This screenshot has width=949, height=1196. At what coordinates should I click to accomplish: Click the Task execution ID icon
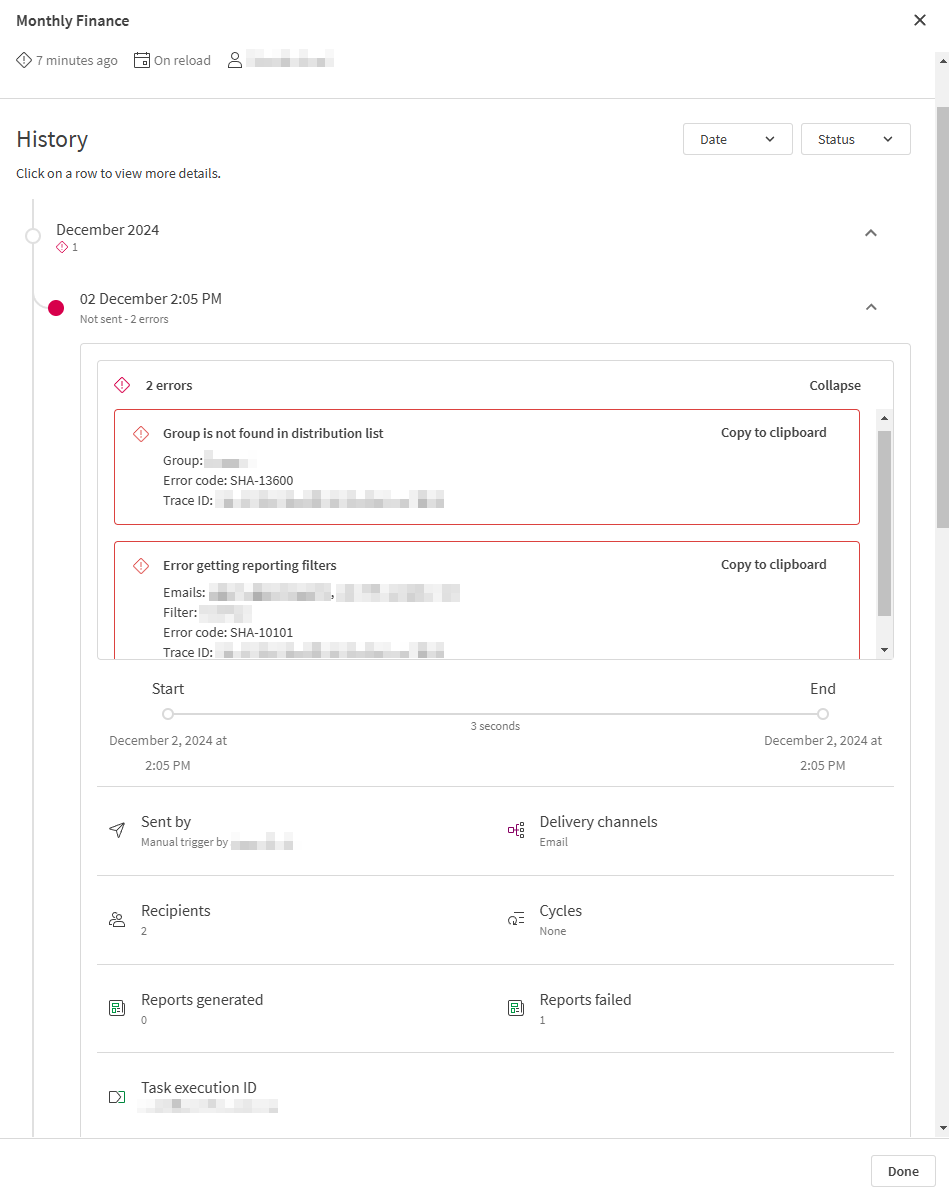117,1097
